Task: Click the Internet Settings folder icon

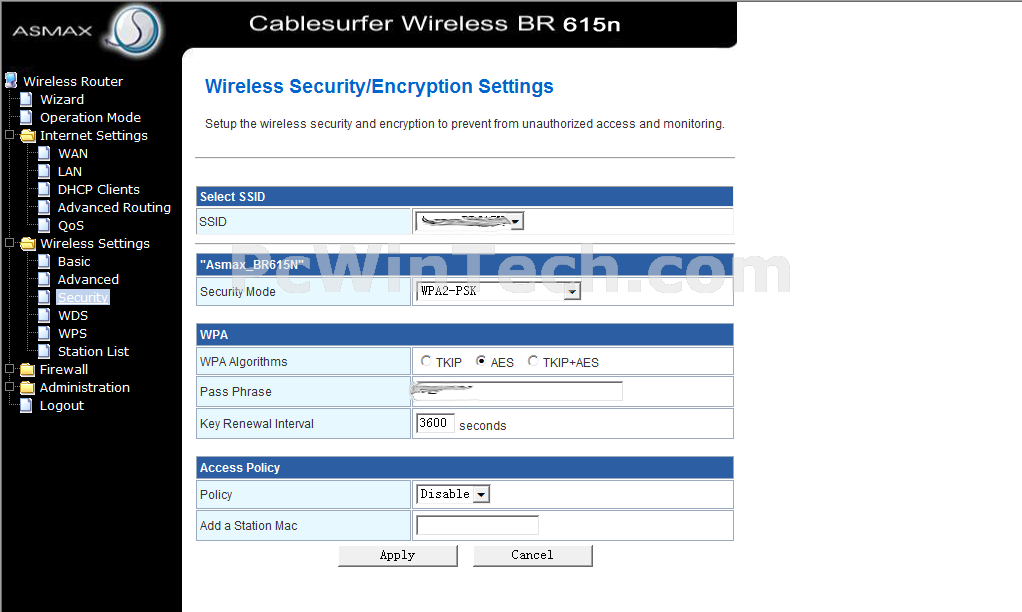Action: click(x=27, y=136)
